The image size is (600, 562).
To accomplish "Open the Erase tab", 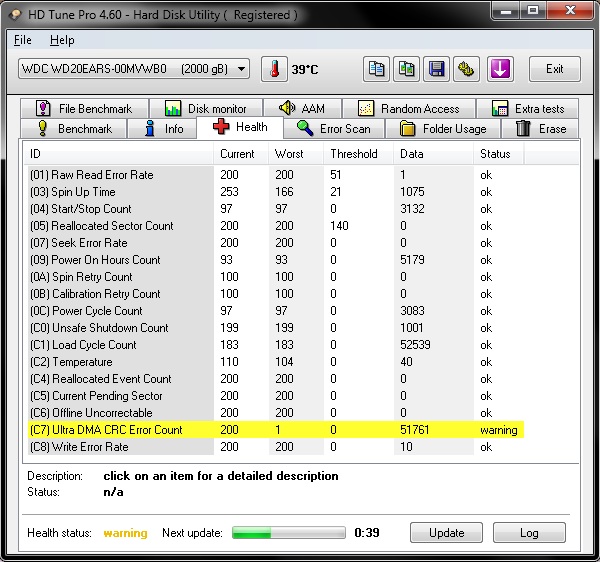I will (x=540, y=129).
